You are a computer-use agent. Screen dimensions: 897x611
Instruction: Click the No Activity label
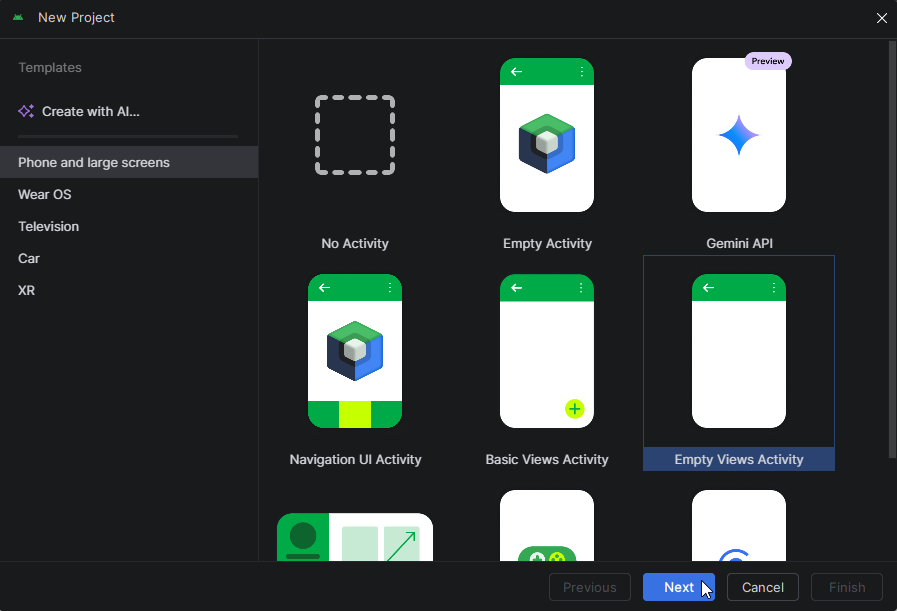pos(355,244)
